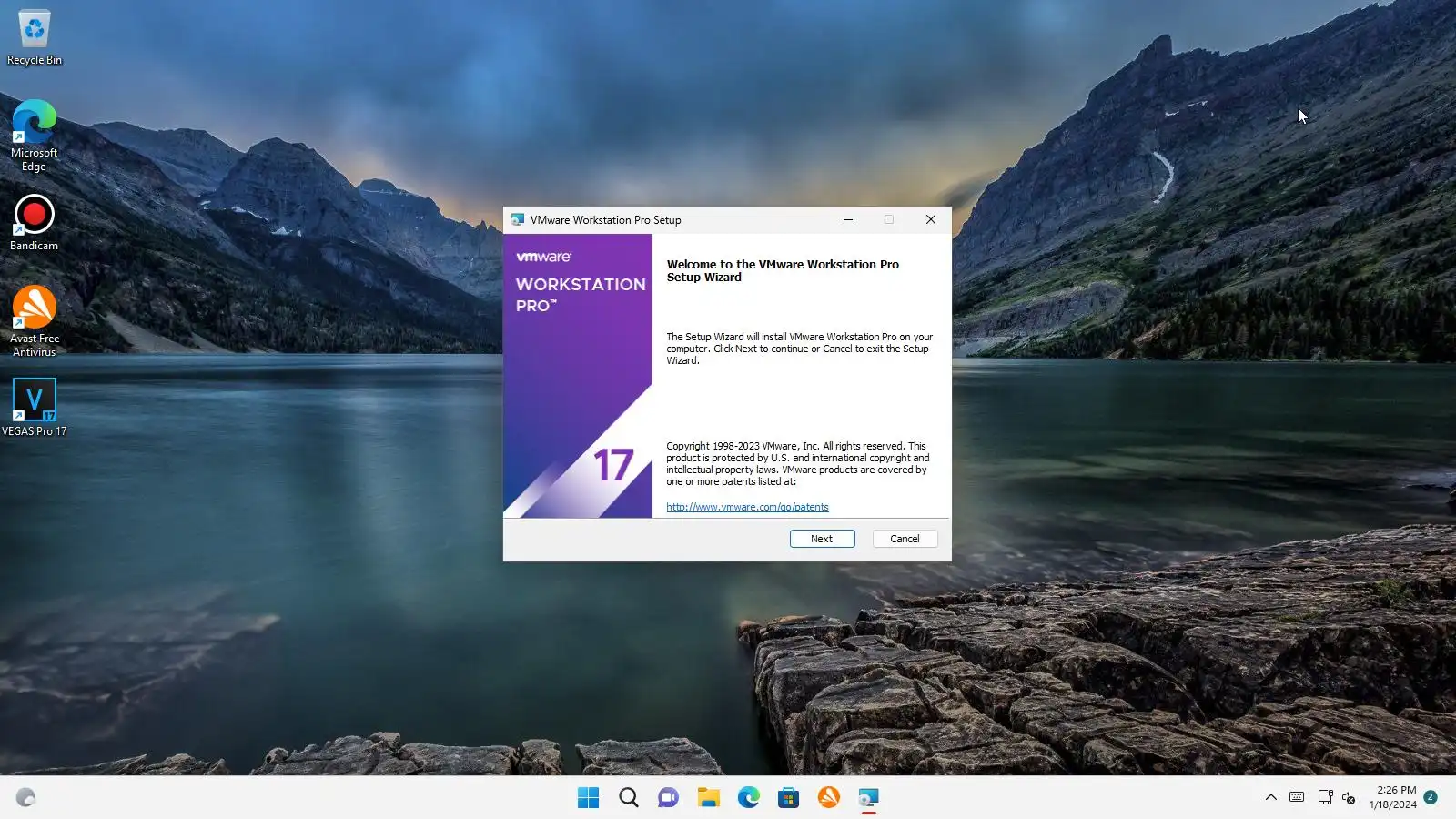Click the 'Setup Wizard will install' description text
This screenshot has width=1456, height=819.
[800, 349]
